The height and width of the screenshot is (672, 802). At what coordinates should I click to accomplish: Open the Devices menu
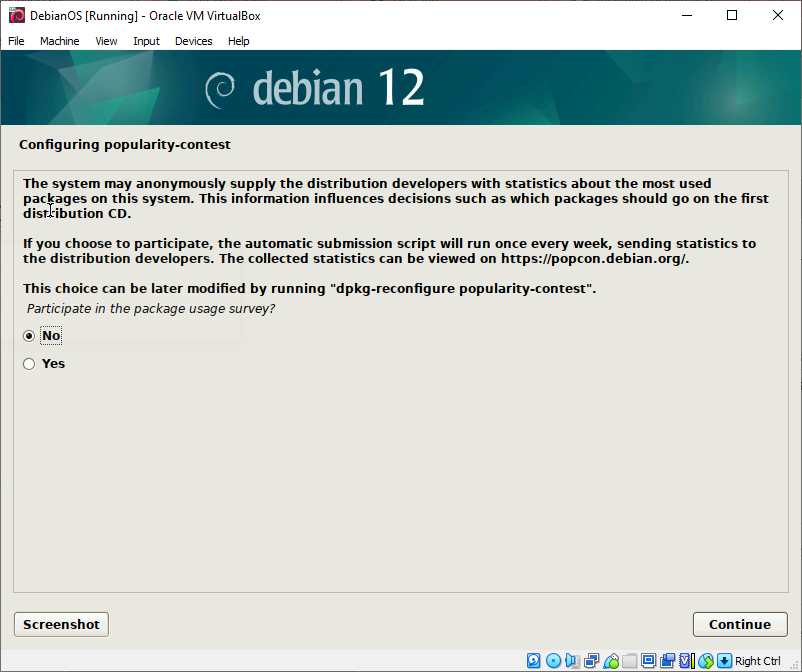coord(193,41)
